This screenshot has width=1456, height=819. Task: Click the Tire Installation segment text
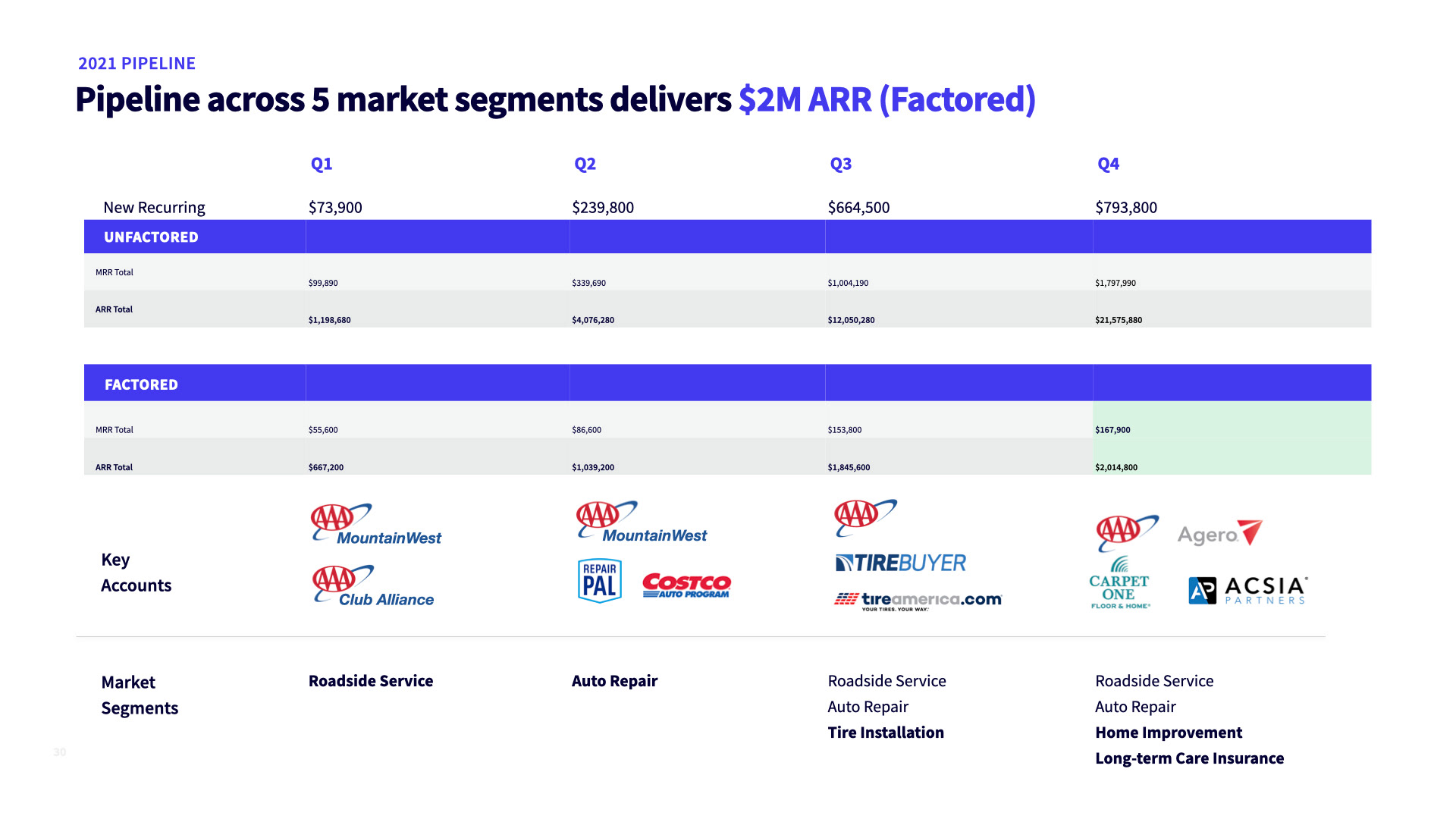coord(885,733)
